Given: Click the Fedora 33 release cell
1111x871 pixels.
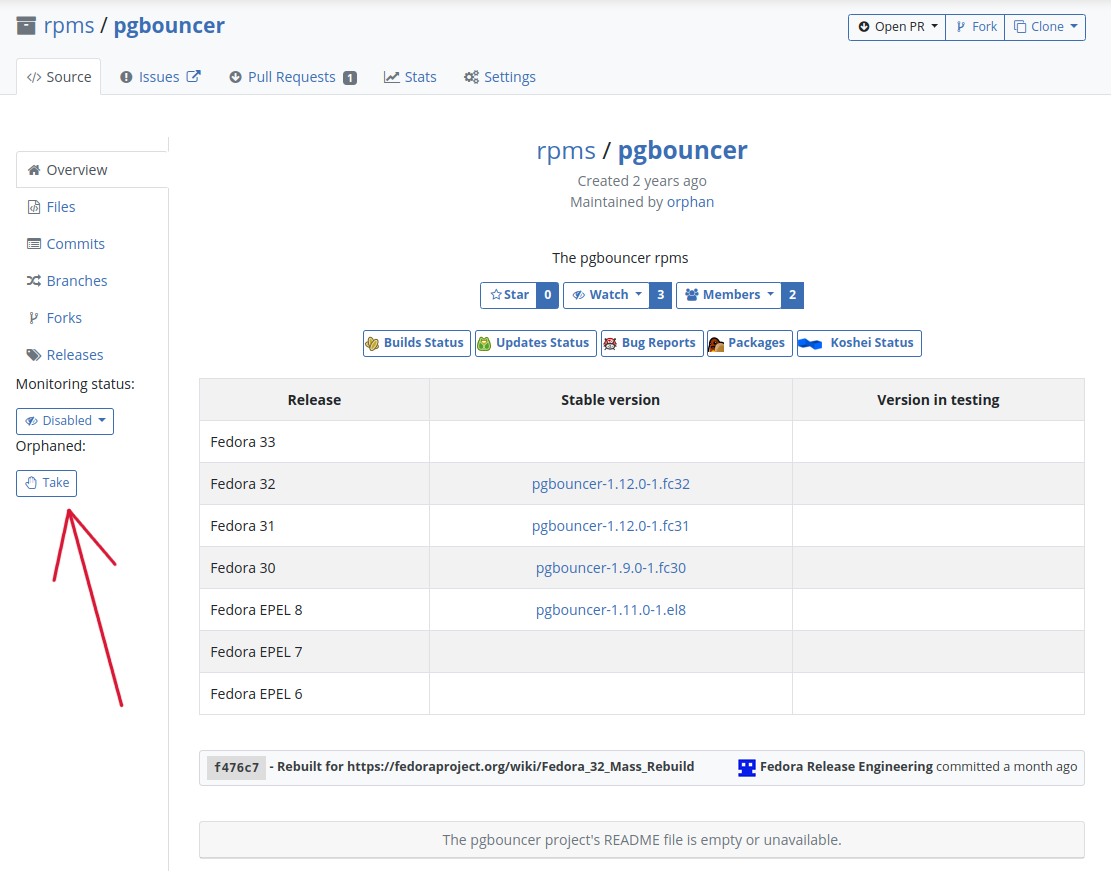Looking at the screenshot, I should [x=315, y=442].
